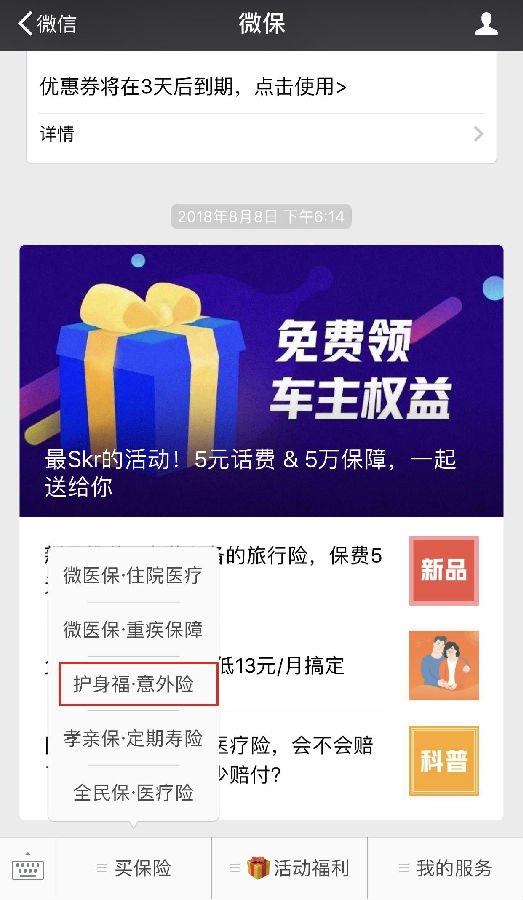Expand the 我的服务 menu

click(x=445, y=868)
